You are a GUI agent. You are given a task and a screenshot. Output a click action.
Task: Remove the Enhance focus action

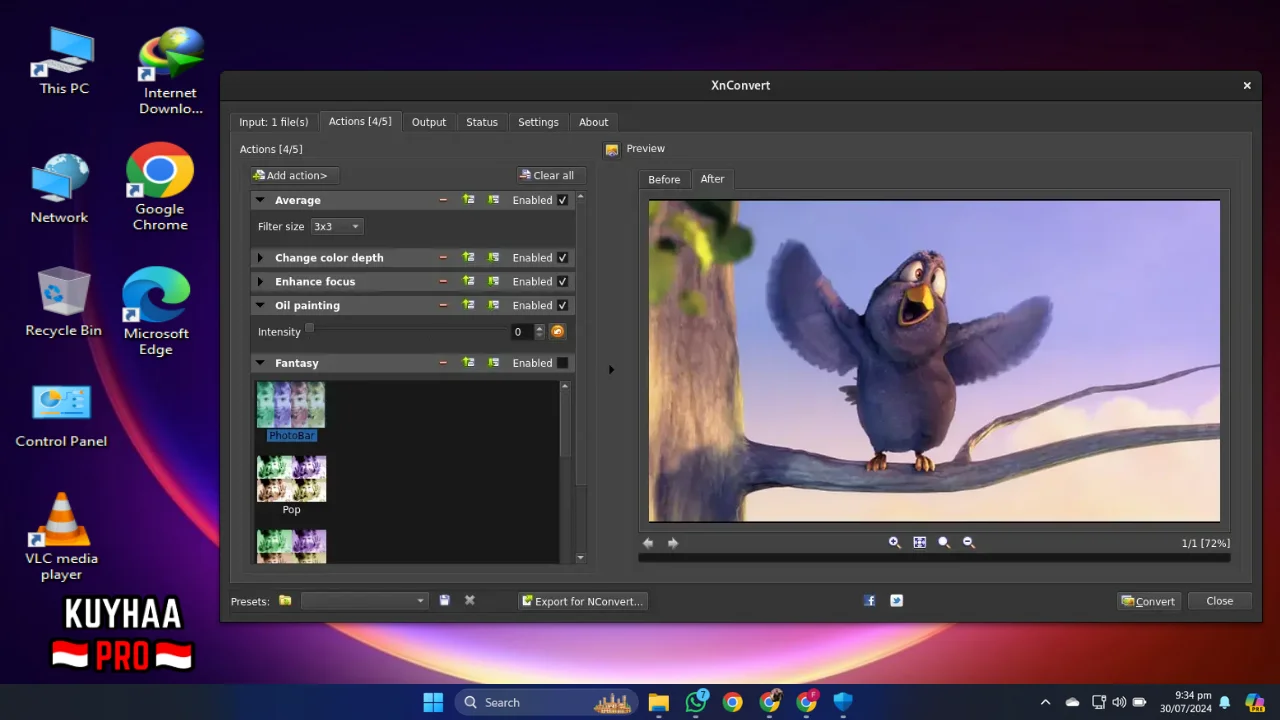point(443,281)
